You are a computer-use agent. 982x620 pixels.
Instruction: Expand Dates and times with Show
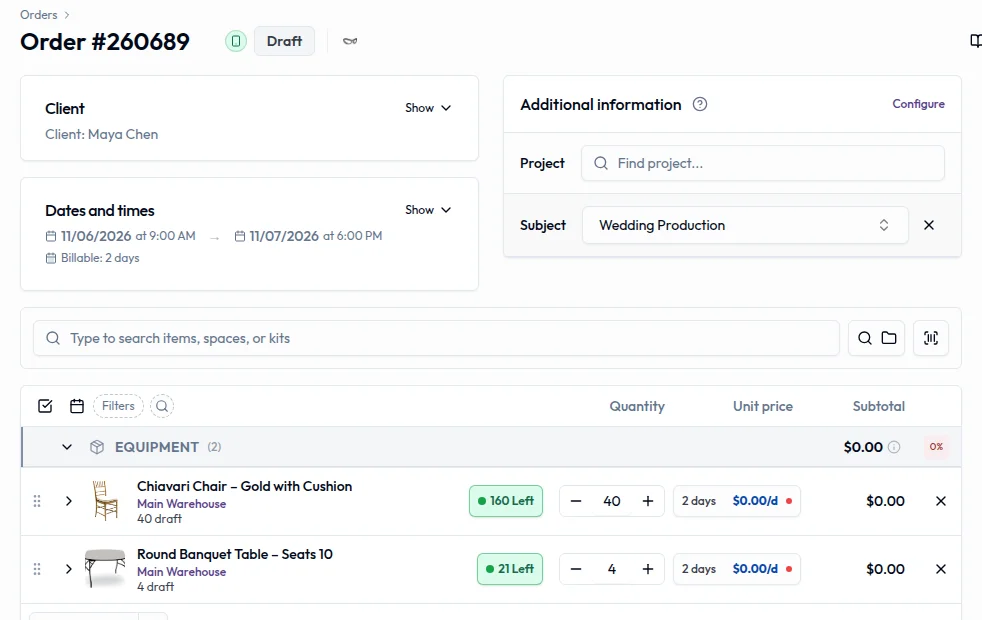[x=428, y=210]
